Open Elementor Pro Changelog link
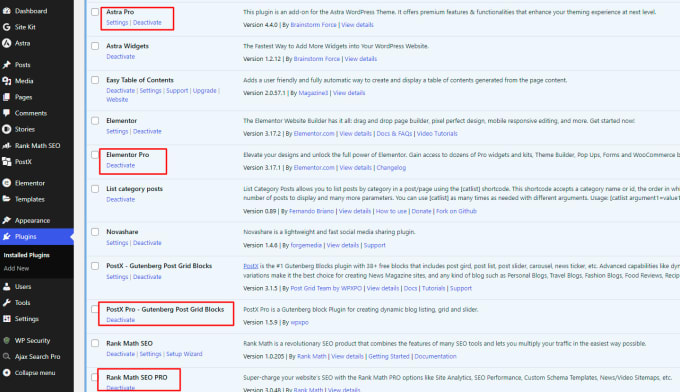 [x=391, y=168]
